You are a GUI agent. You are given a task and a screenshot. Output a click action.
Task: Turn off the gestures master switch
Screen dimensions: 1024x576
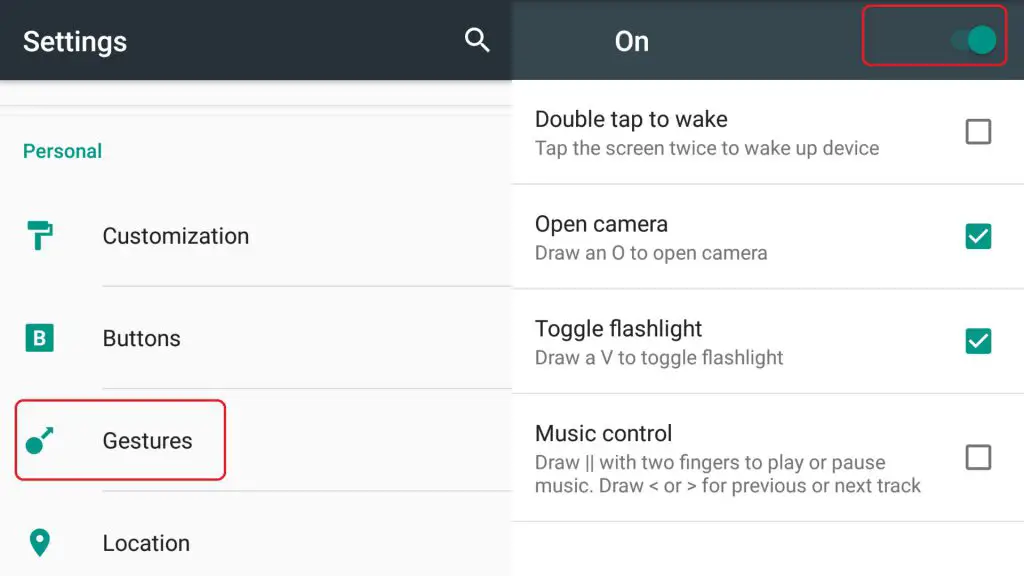click(973, 40)
